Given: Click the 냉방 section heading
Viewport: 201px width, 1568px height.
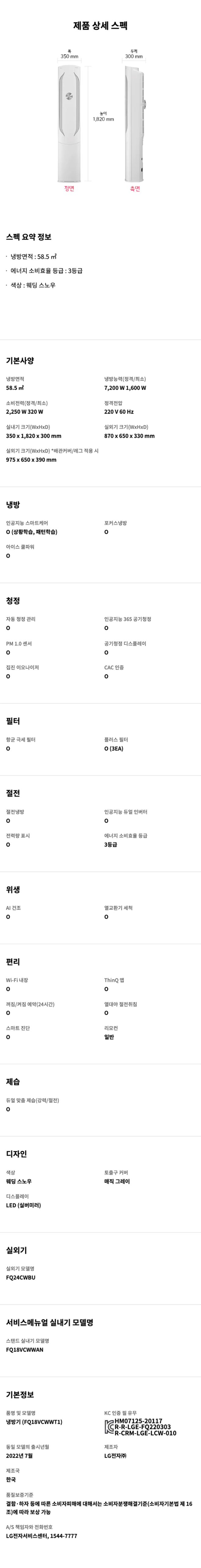Looking at the screenshot, I should pyautogui.click(x=13, y=505).
